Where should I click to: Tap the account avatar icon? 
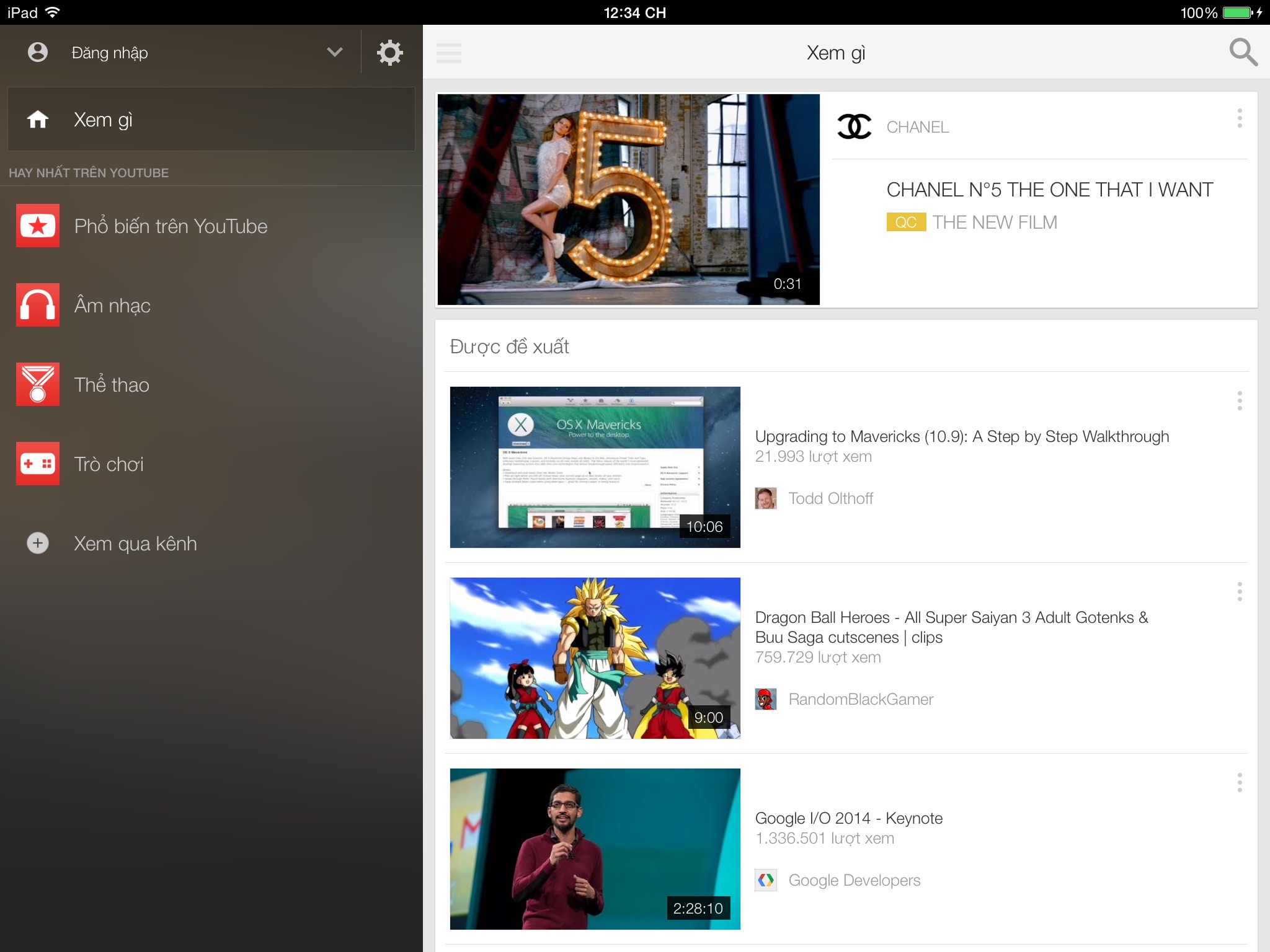38,52
